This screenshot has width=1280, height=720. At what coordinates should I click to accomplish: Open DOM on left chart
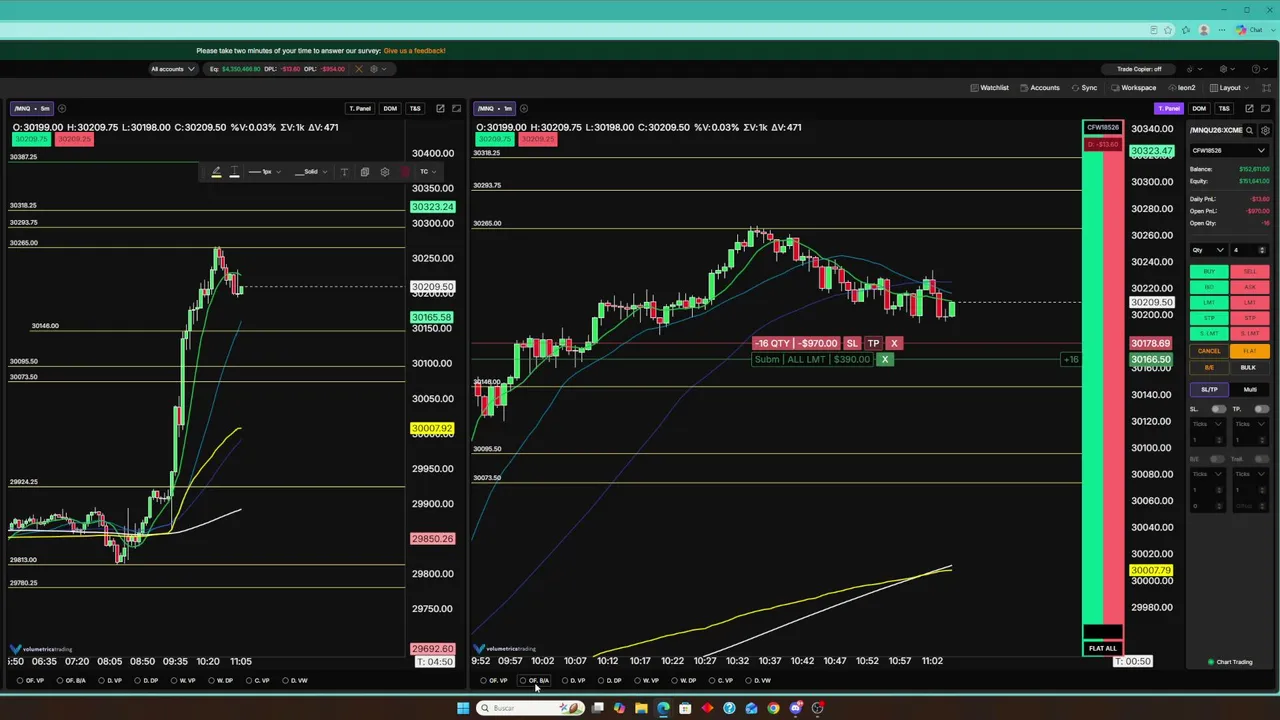pos(390,108)
